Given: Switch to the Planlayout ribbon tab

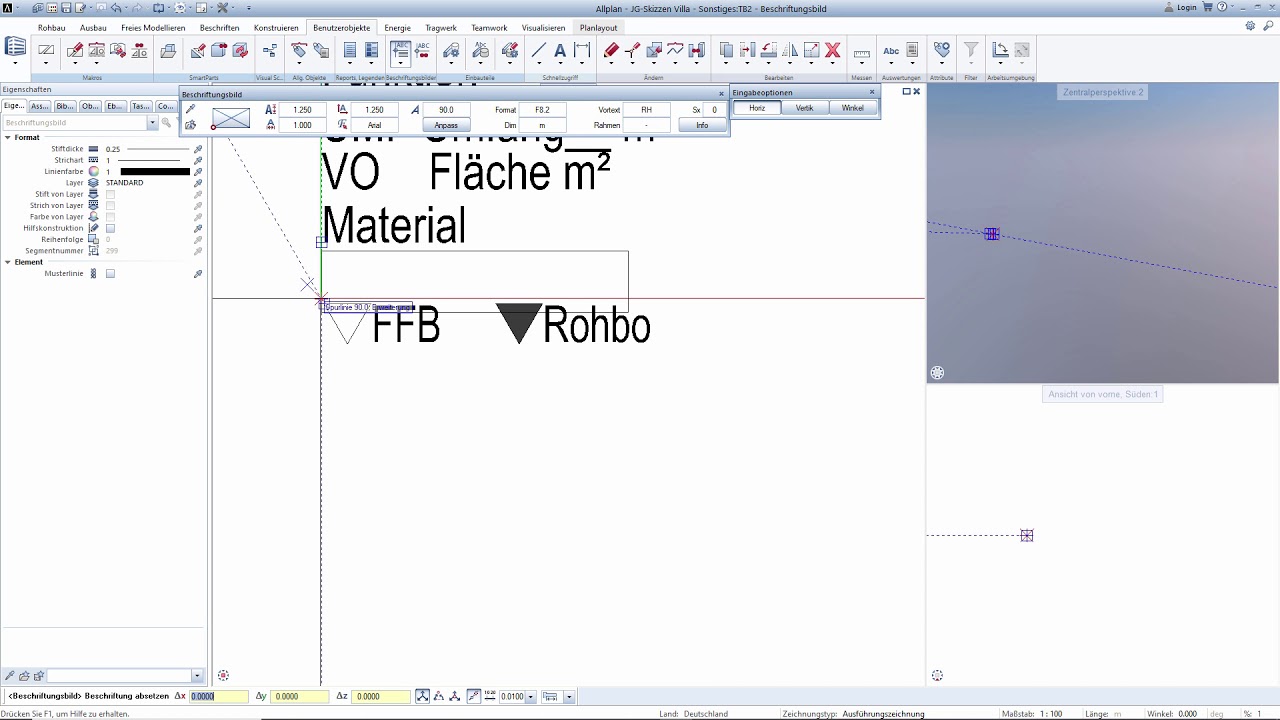Looking at the screenshot, I should coord(598,28).
